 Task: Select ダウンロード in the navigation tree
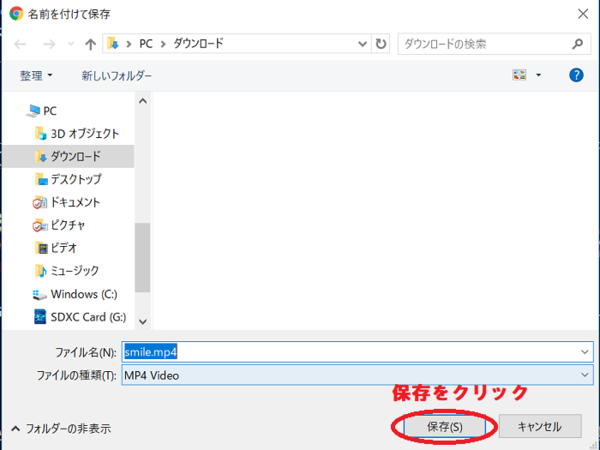(68, 156)
